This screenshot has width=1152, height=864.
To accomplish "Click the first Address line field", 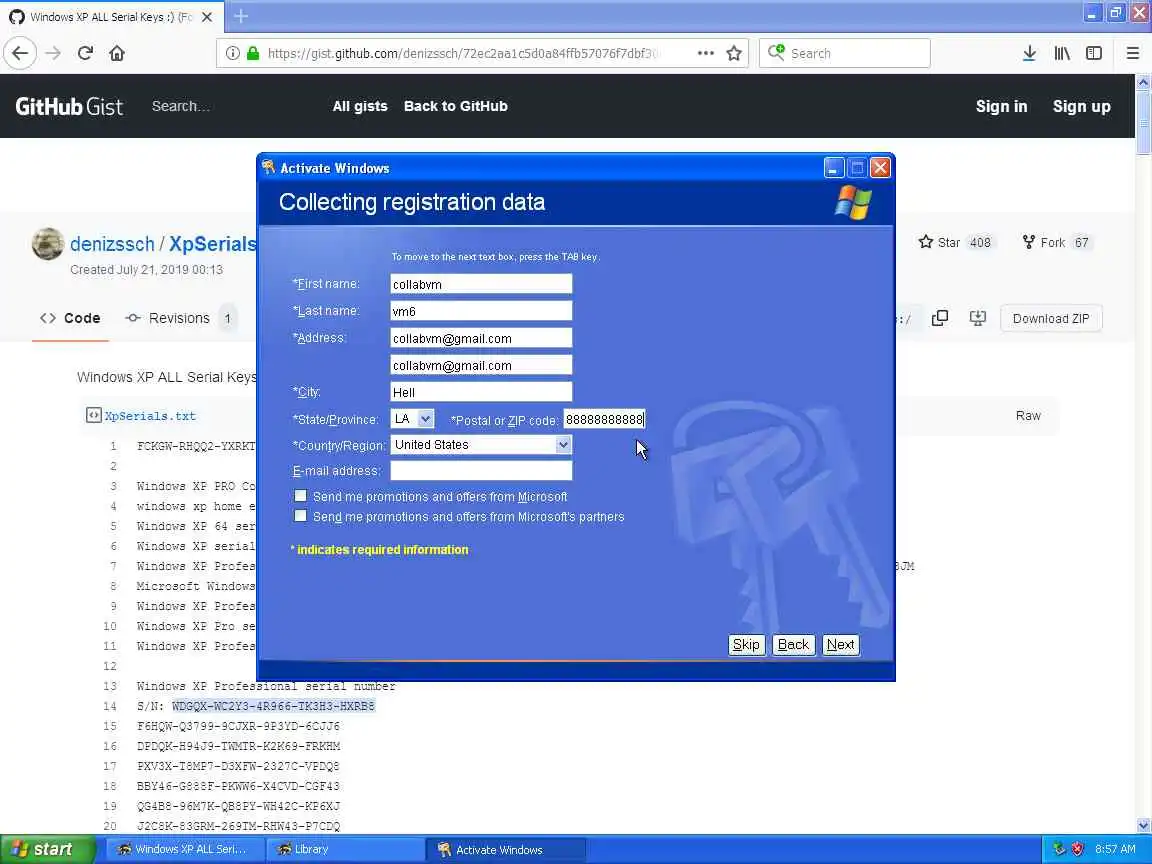I will point(481,338).
